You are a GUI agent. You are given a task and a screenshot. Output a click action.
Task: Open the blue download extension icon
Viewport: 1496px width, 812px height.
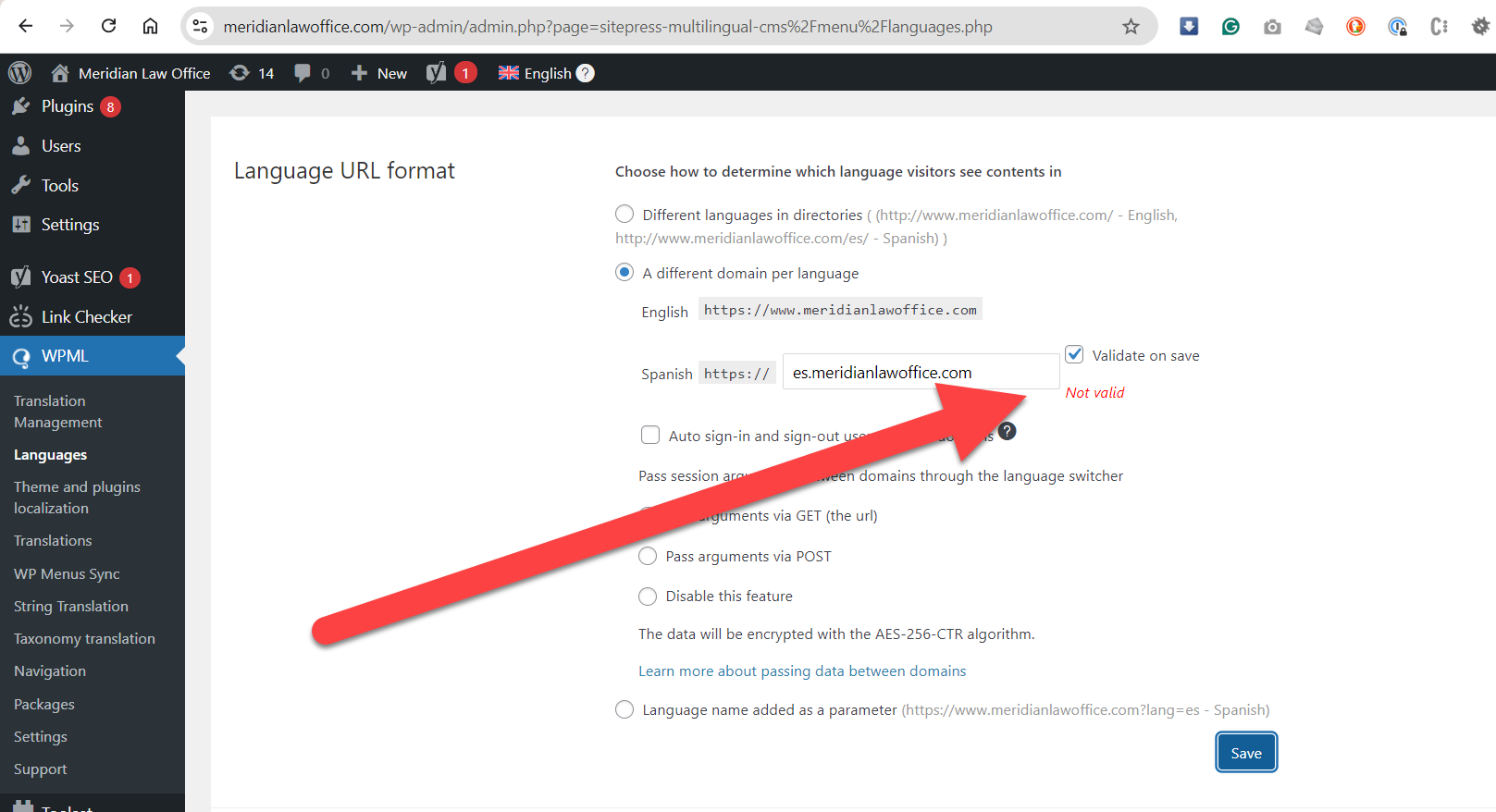point(1189,26)
